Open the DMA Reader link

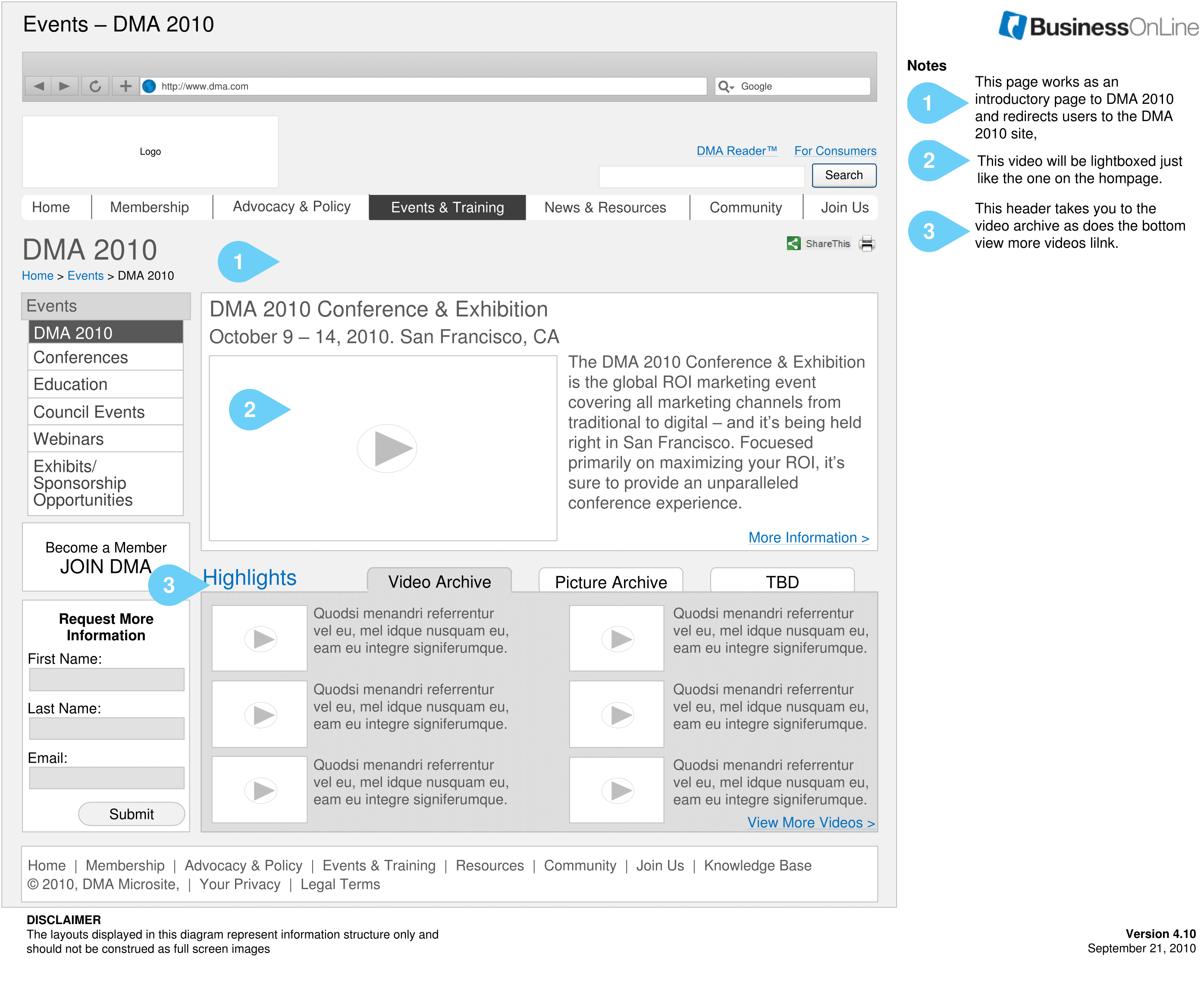click(x=737, y=151)
